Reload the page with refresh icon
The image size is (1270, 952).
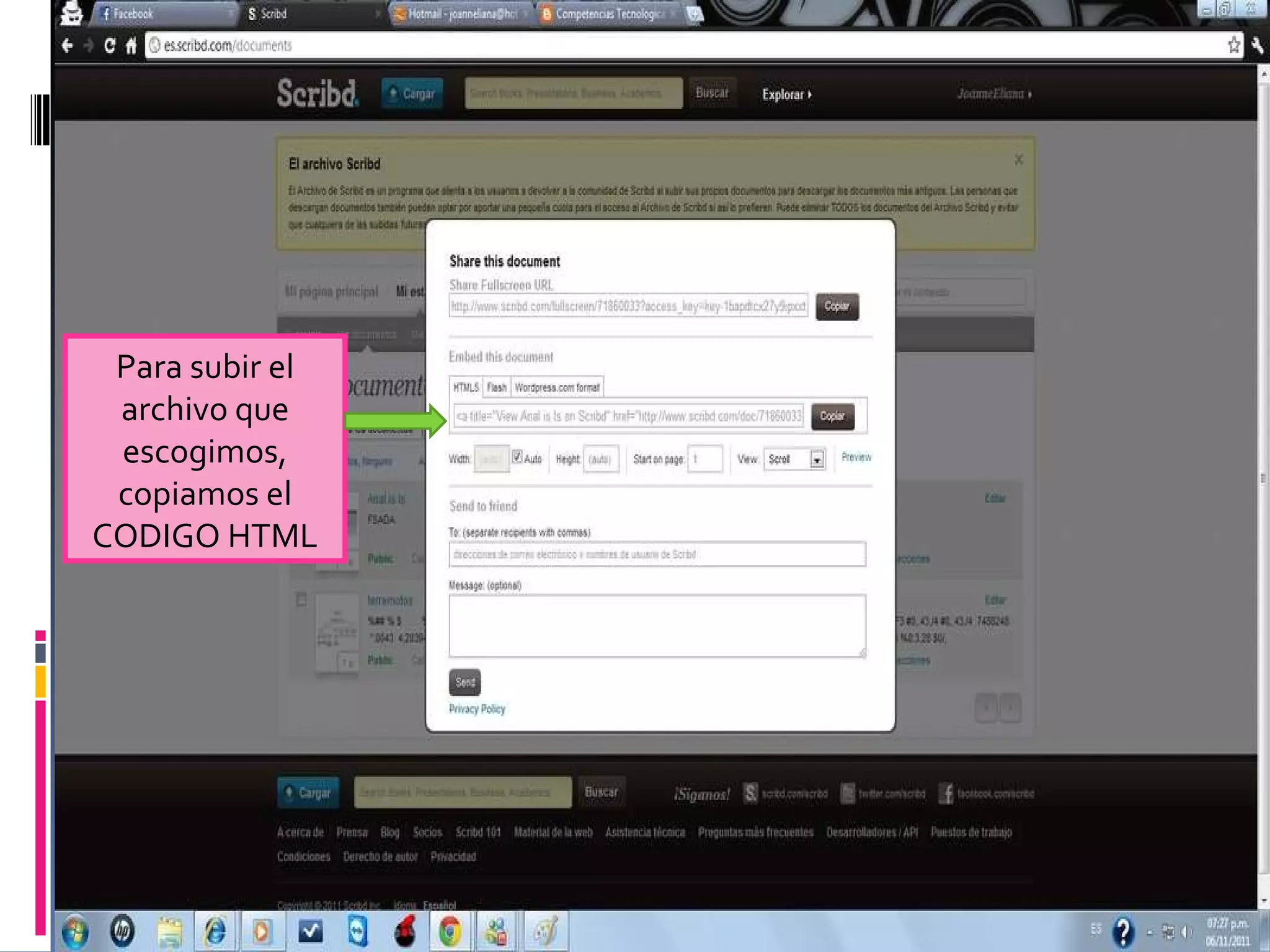point(110,45)
